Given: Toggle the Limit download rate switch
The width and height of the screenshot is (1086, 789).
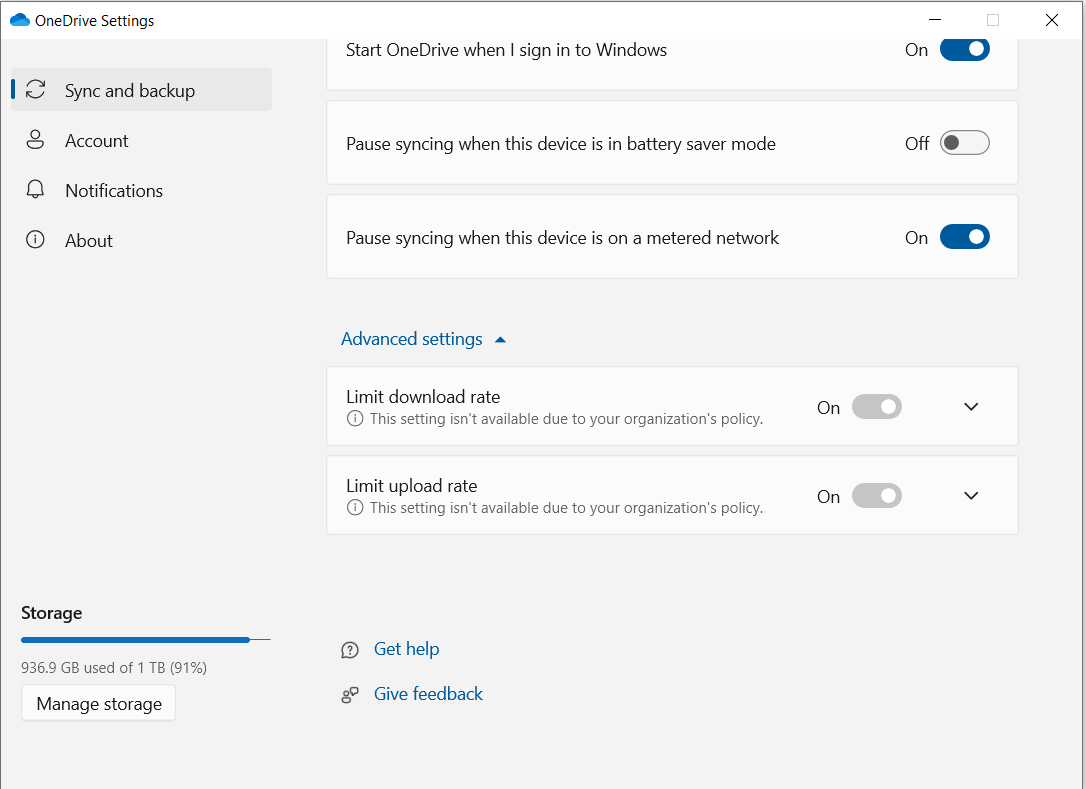Looking at the screenshot, I should (x=876, y=407).
